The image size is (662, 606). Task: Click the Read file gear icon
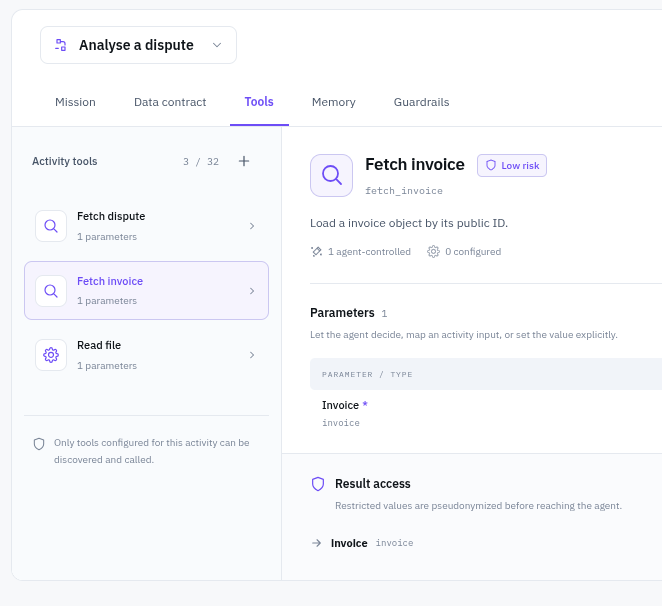coord(51,355)
